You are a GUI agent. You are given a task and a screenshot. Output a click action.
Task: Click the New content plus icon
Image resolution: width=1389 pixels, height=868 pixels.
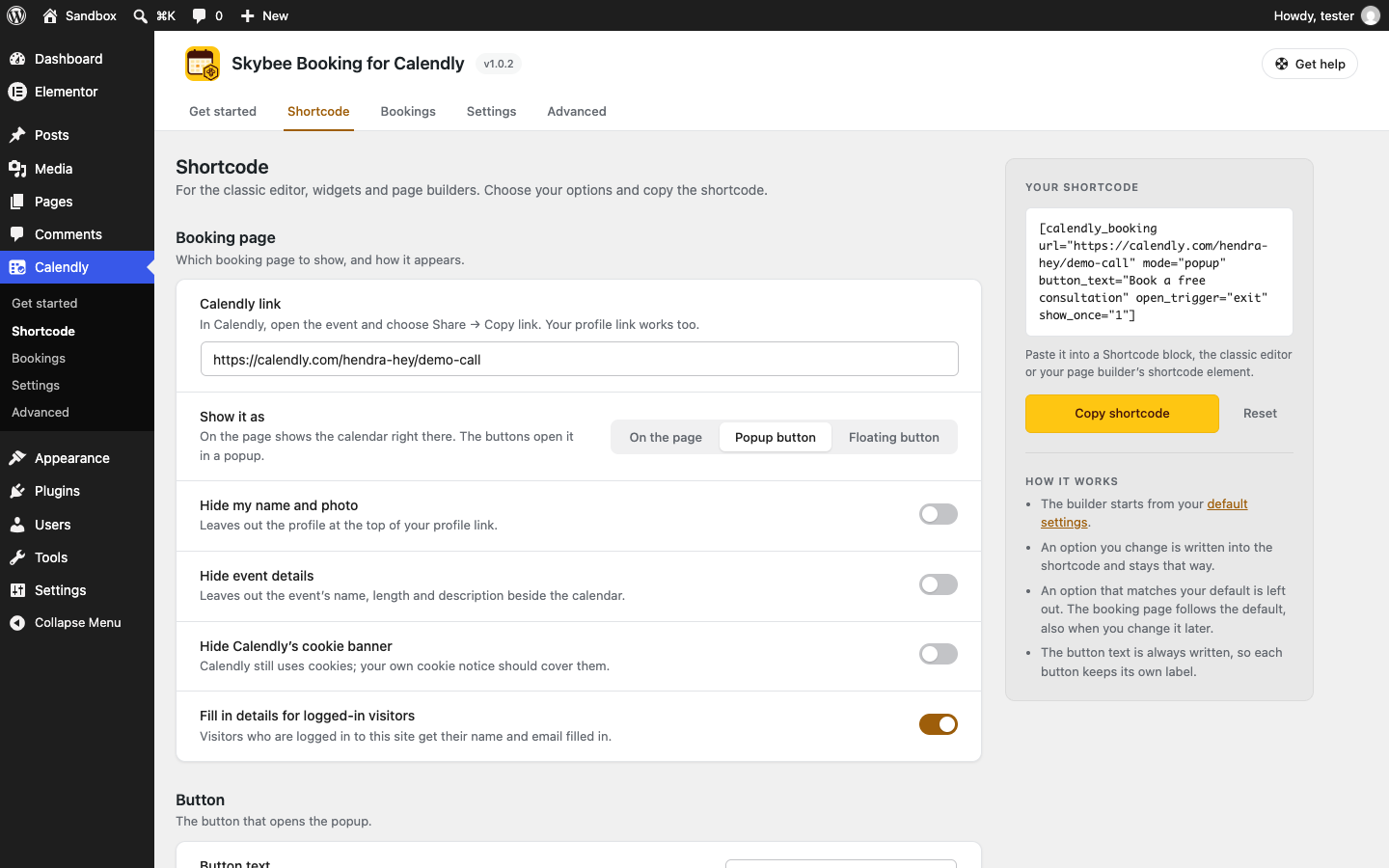click(247, 15)
